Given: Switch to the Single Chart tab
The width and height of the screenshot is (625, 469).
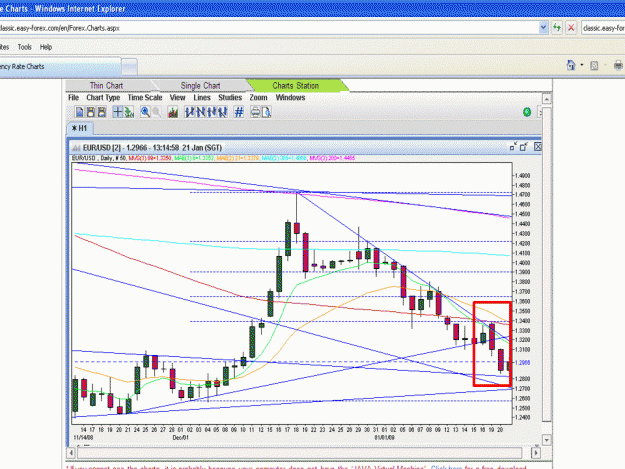Looking at the screenshot, I should click(200, 85).
